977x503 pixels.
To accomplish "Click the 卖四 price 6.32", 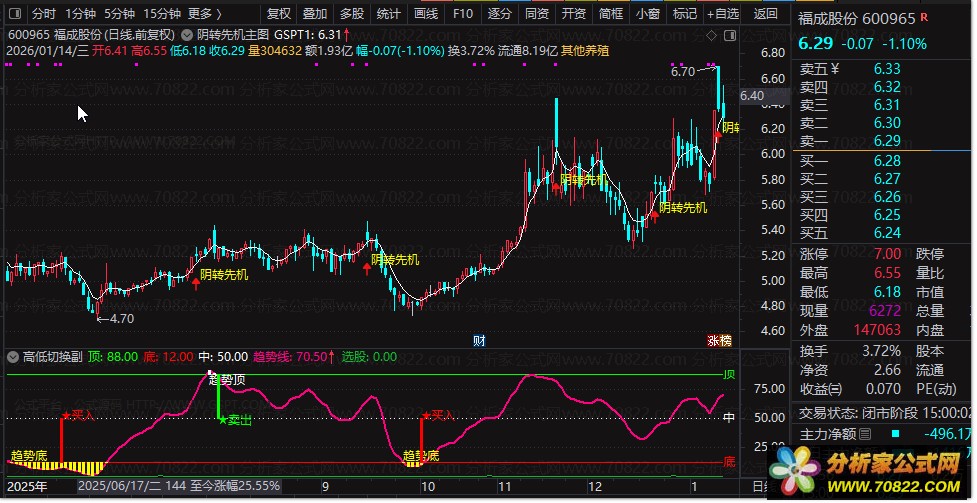I will point(887,87).
